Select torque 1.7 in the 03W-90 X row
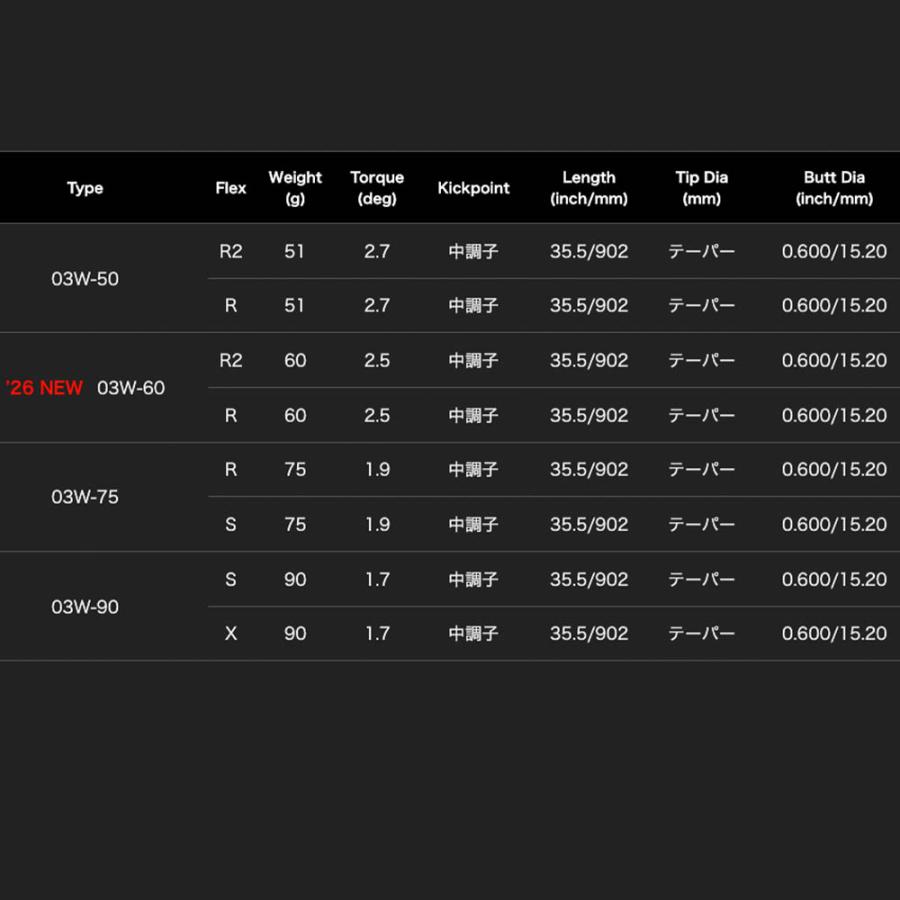 coord(378,634)
